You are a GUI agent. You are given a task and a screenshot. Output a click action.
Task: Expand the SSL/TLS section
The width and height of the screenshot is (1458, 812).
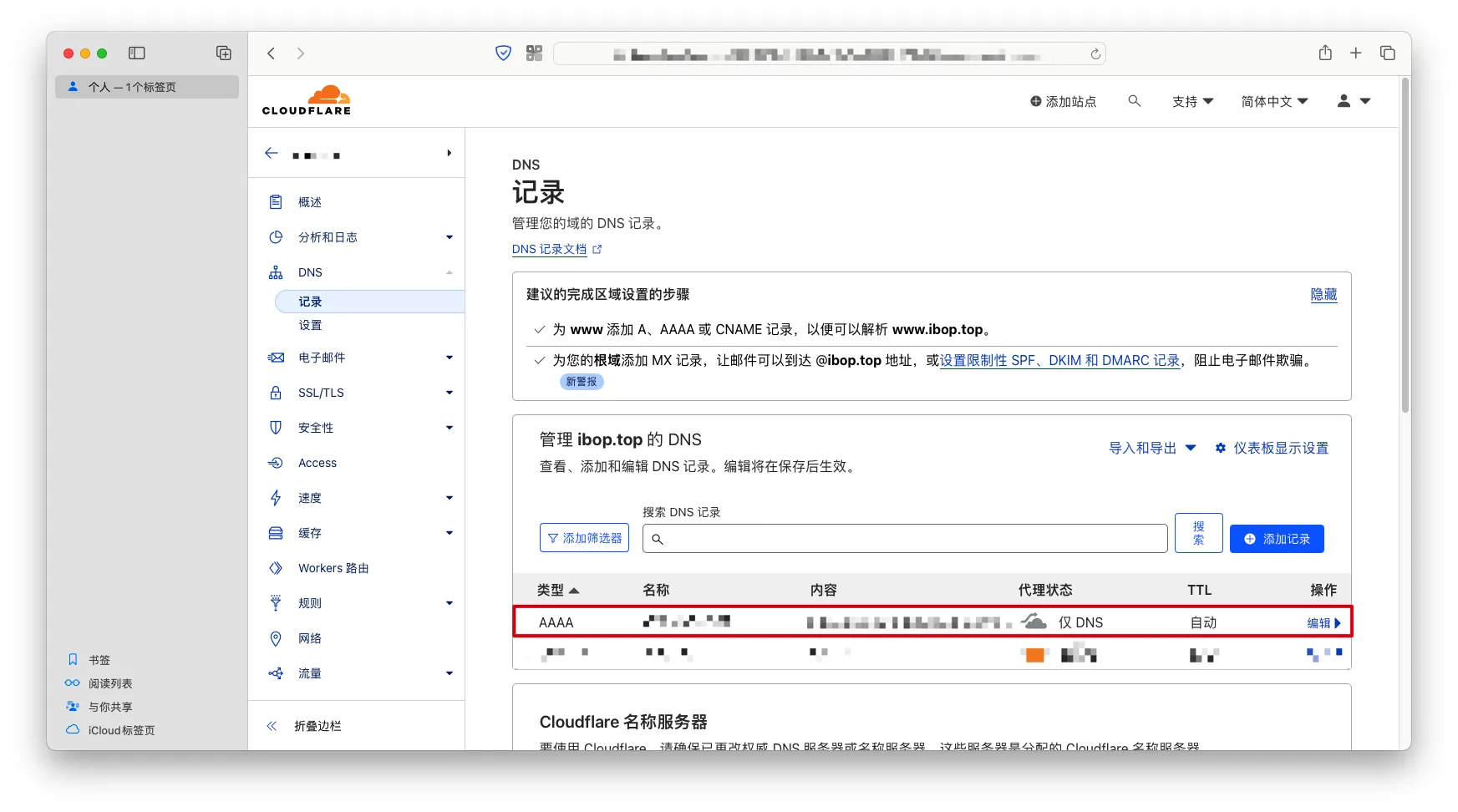(361, 393)
